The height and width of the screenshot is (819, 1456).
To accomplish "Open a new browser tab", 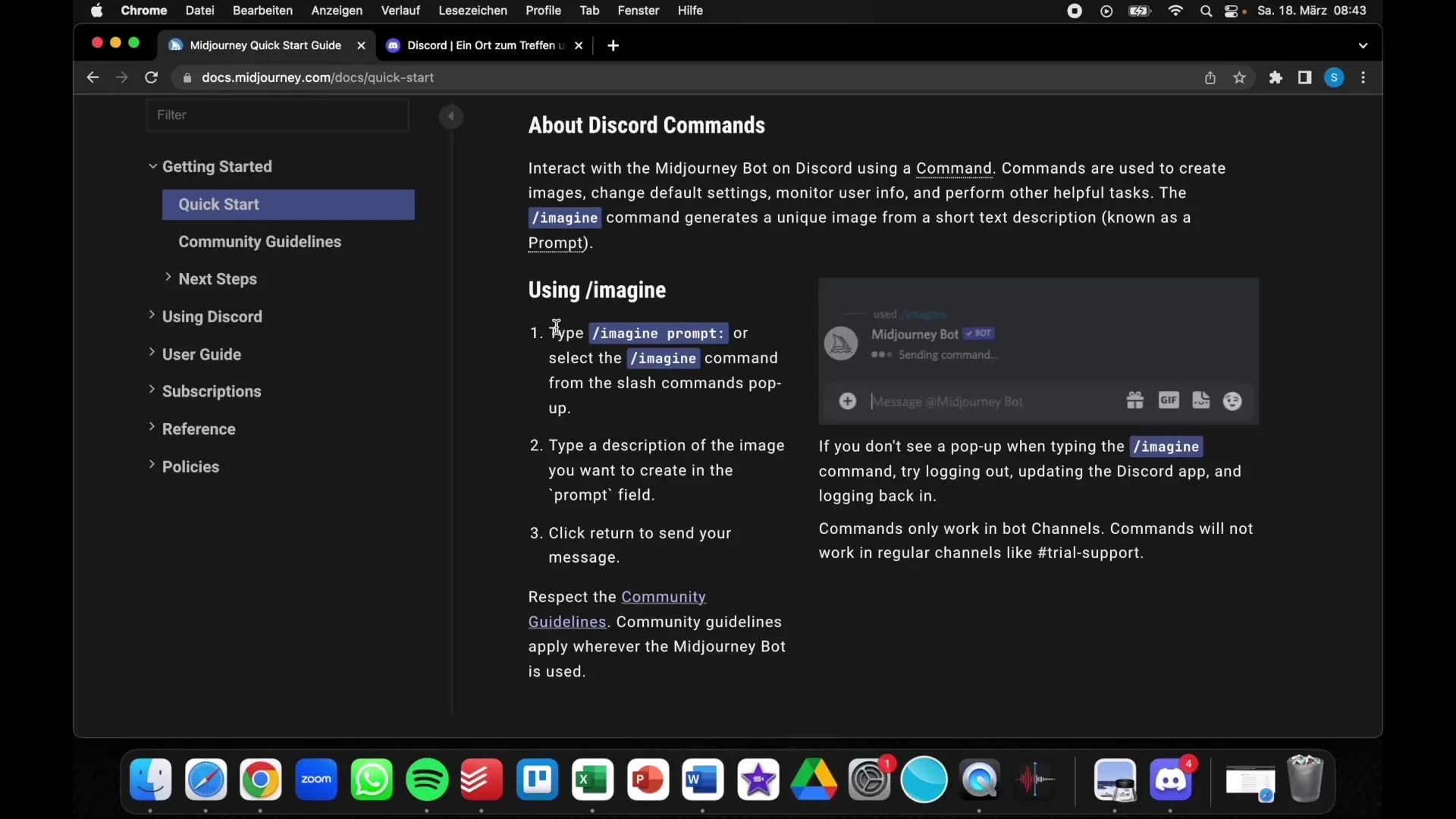I will pyautogui.click(x=613, y=45).
